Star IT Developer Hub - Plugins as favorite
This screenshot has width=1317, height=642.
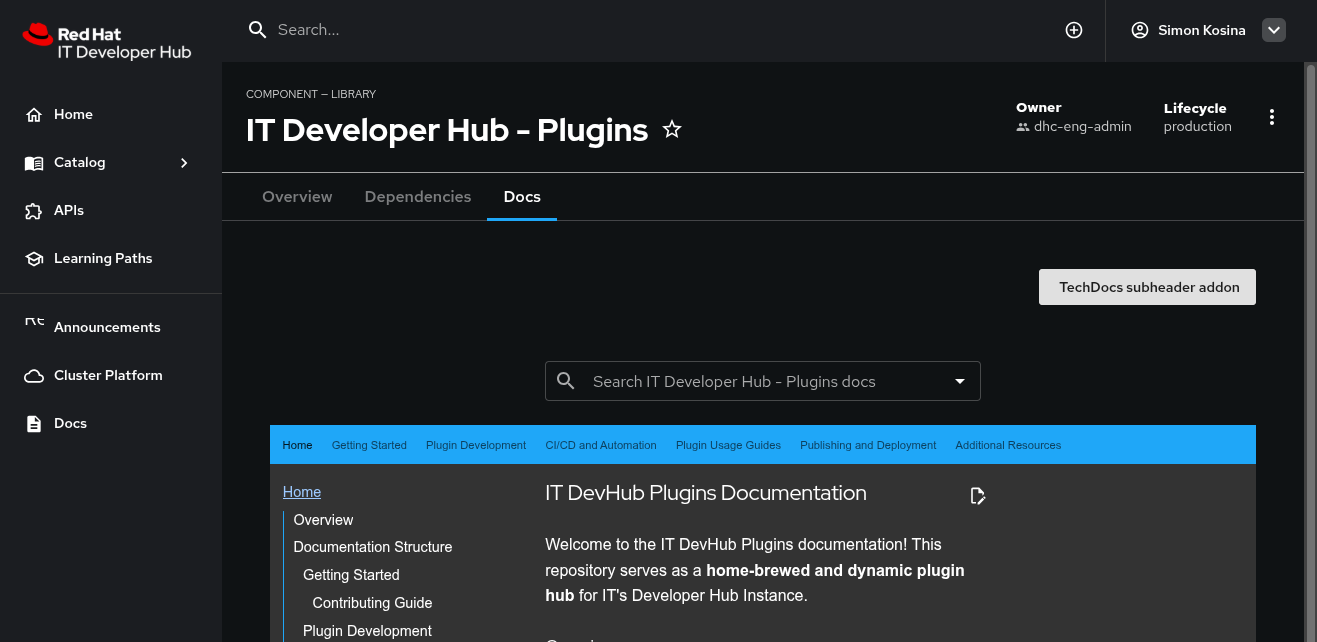tap(672, 130)
